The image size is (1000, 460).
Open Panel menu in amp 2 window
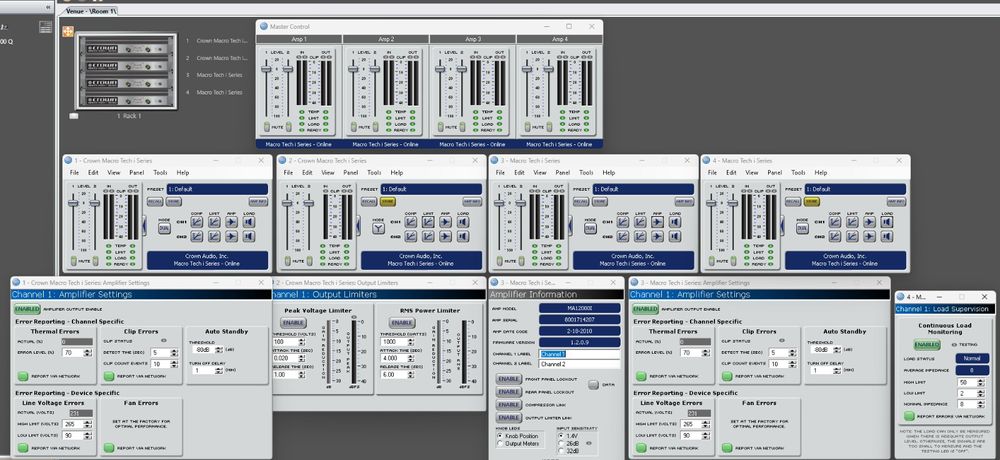pyautogui.click(x=351, y=173)
